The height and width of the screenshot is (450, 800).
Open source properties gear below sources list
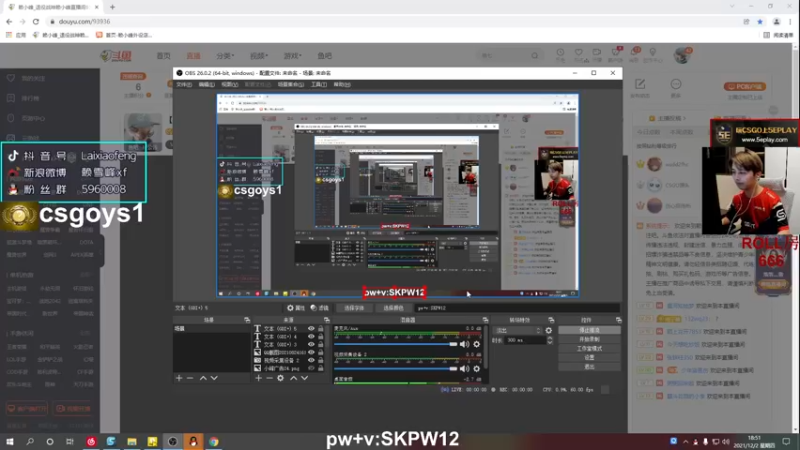(281, 378)
